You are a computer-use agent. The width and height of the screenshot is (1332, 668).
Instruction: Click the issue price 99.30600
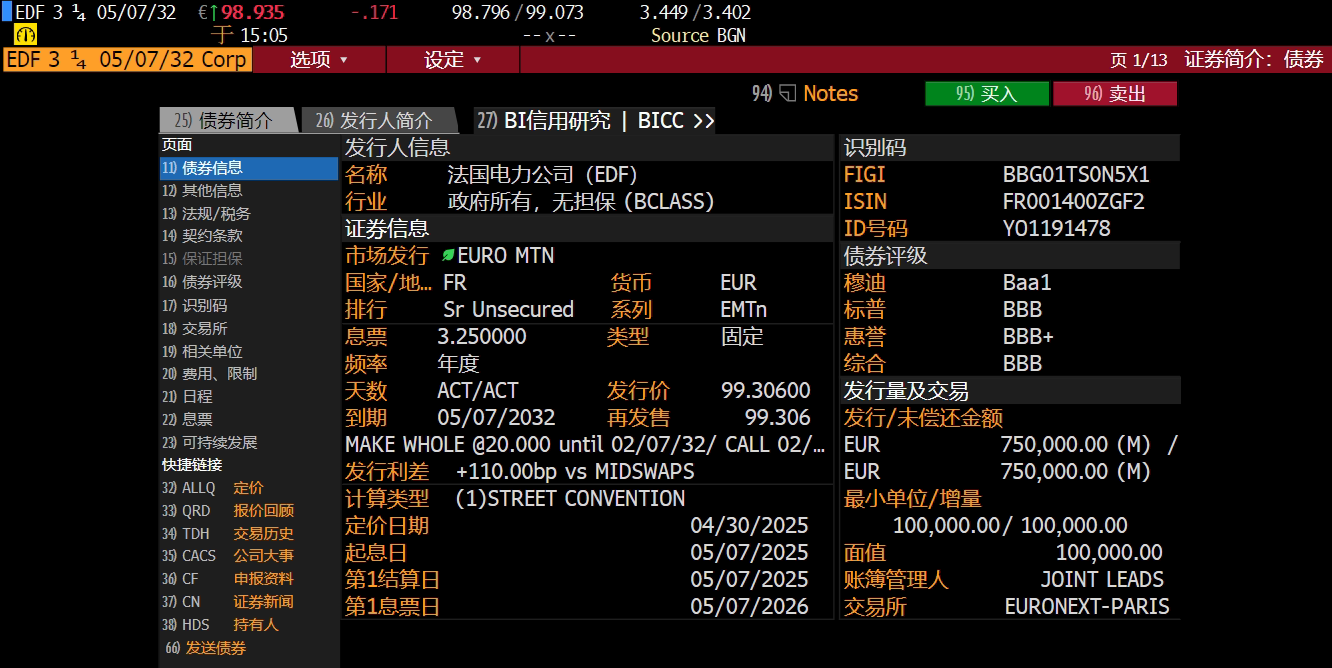(x=766, y=391)
